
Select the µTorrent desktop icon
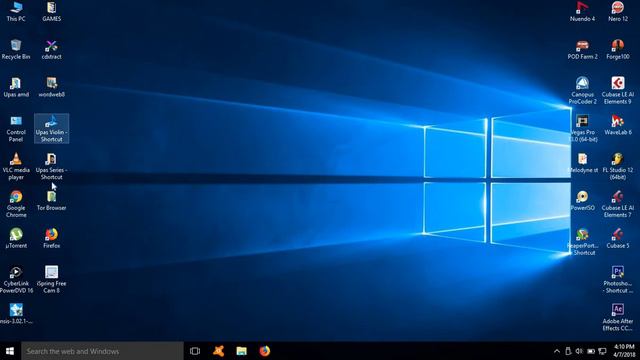coord(16,239)
